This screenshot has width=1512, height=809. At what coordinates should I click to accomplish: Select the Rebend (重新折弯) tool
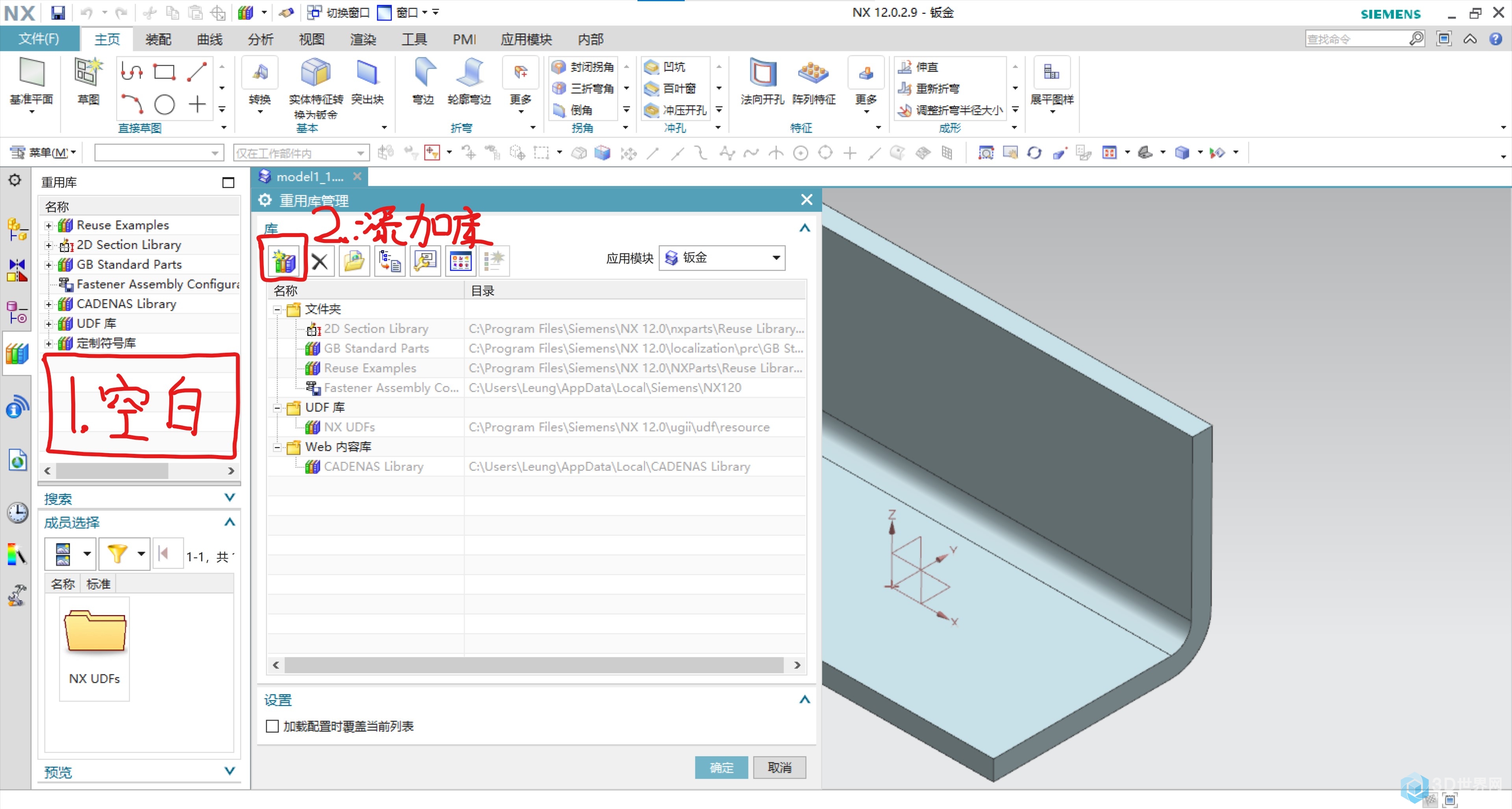pos(929,89)
